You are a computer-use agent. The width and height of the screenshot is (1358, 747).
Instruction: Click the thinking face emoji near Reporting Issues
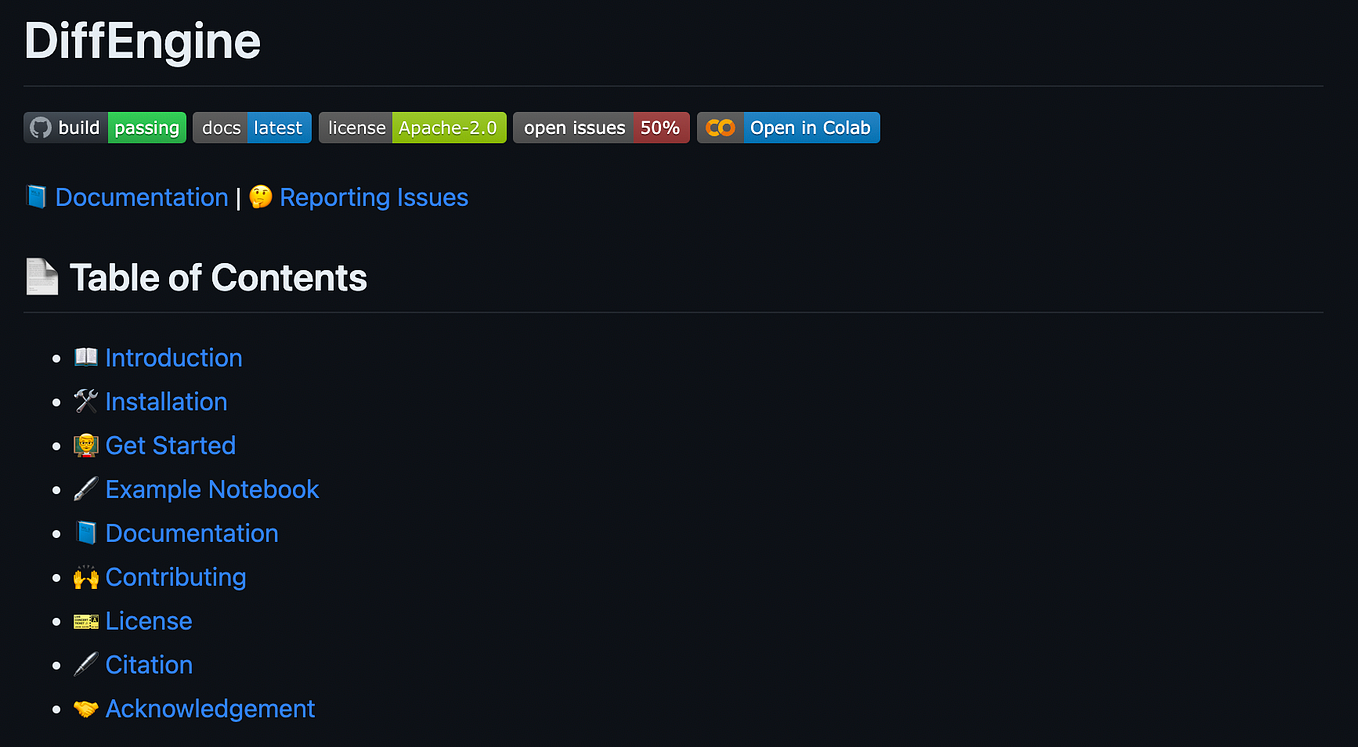259,197
